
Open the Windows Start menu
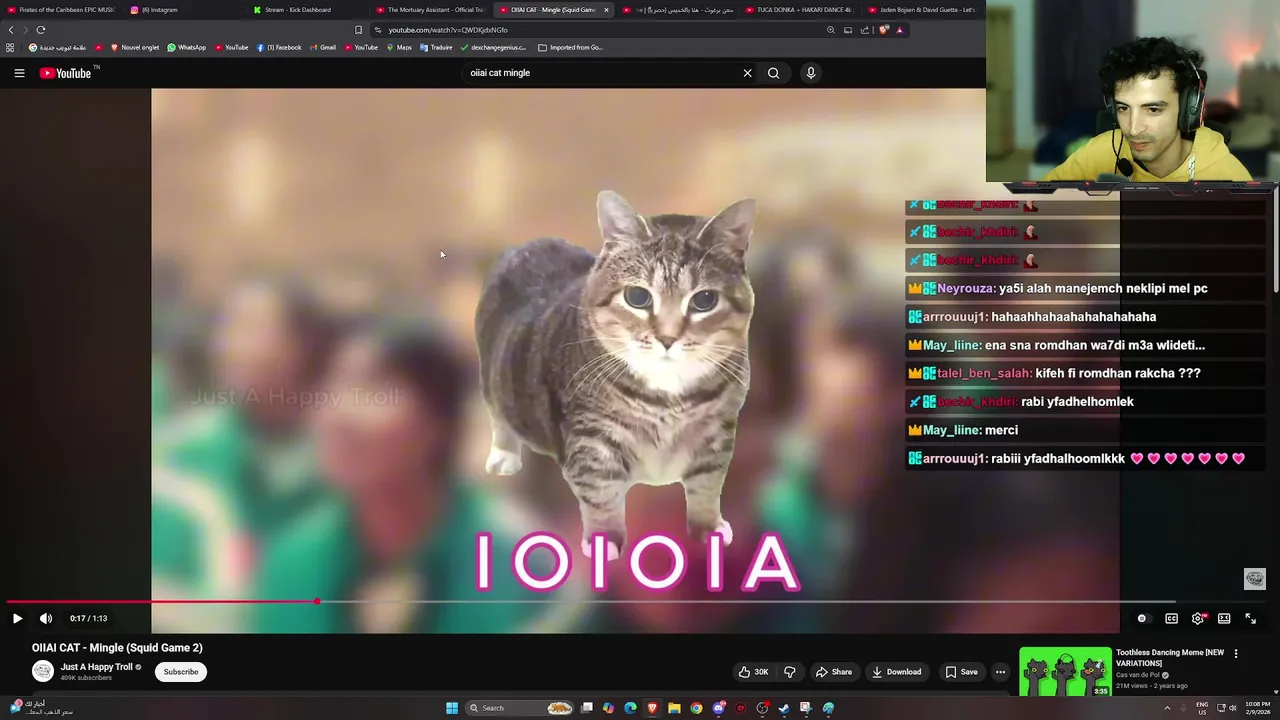coord(452,708)
